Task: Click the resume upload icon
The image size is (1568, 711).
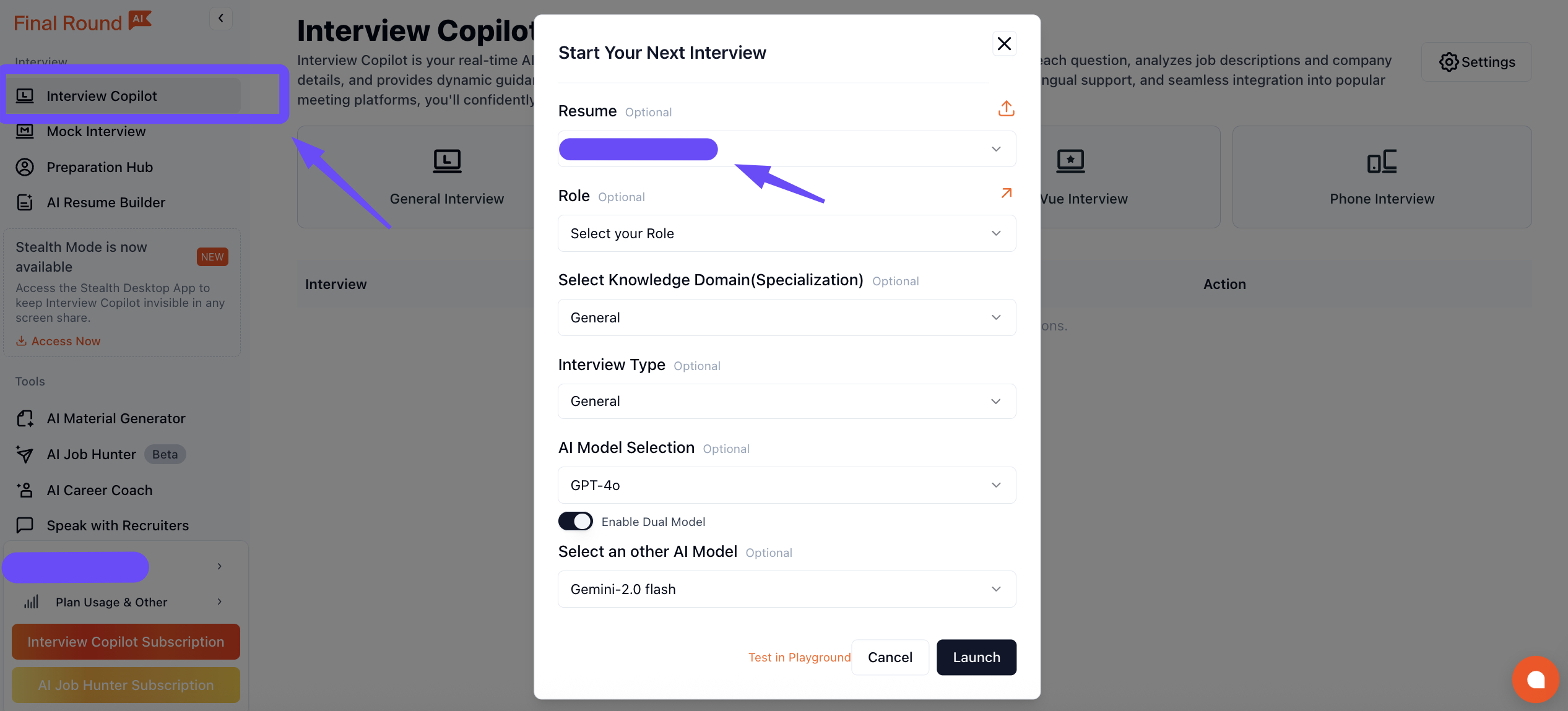Action: [1005, 108]
